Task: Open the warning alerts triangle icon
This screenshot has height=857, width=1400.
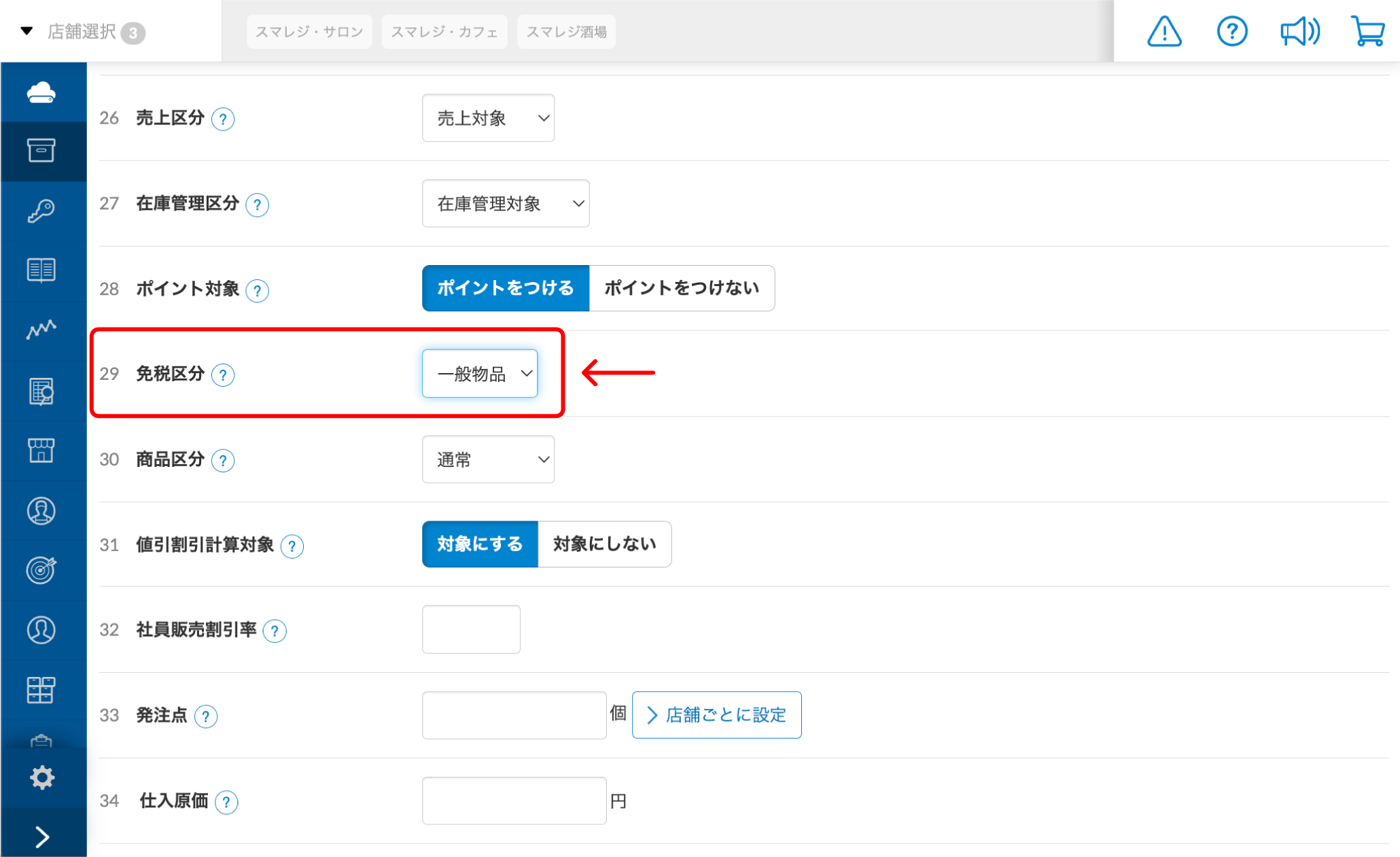Action: (x=1164, y=31)
